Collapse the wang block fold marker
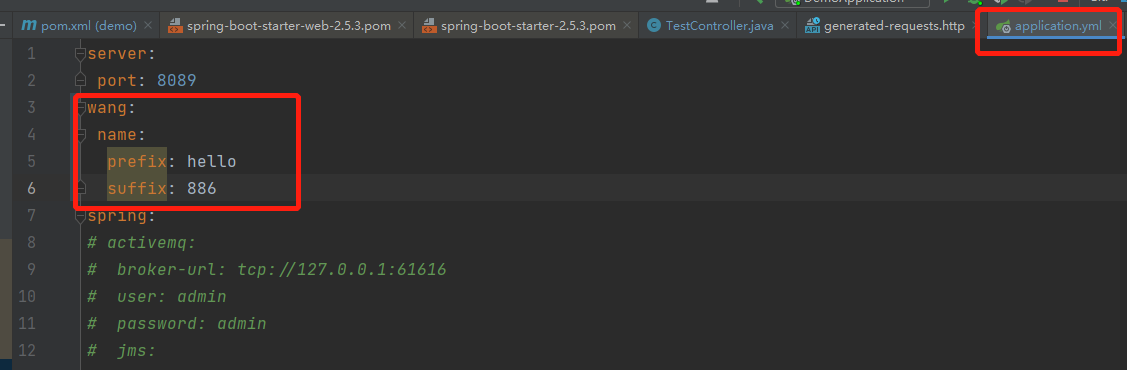The image size is (1127, 370). pyautogui.click(x=81, y=108)
